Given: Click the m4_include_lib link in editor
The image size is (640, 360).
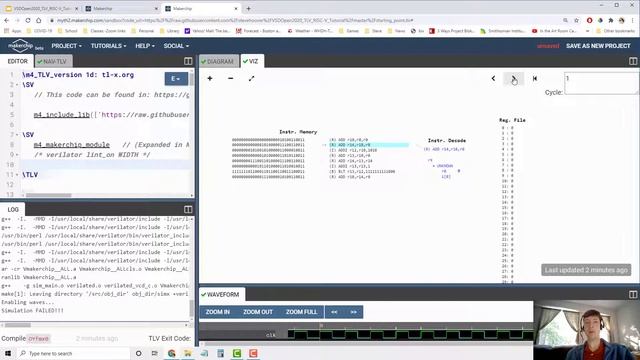Looking at the screenshot, I should point(62,115).
